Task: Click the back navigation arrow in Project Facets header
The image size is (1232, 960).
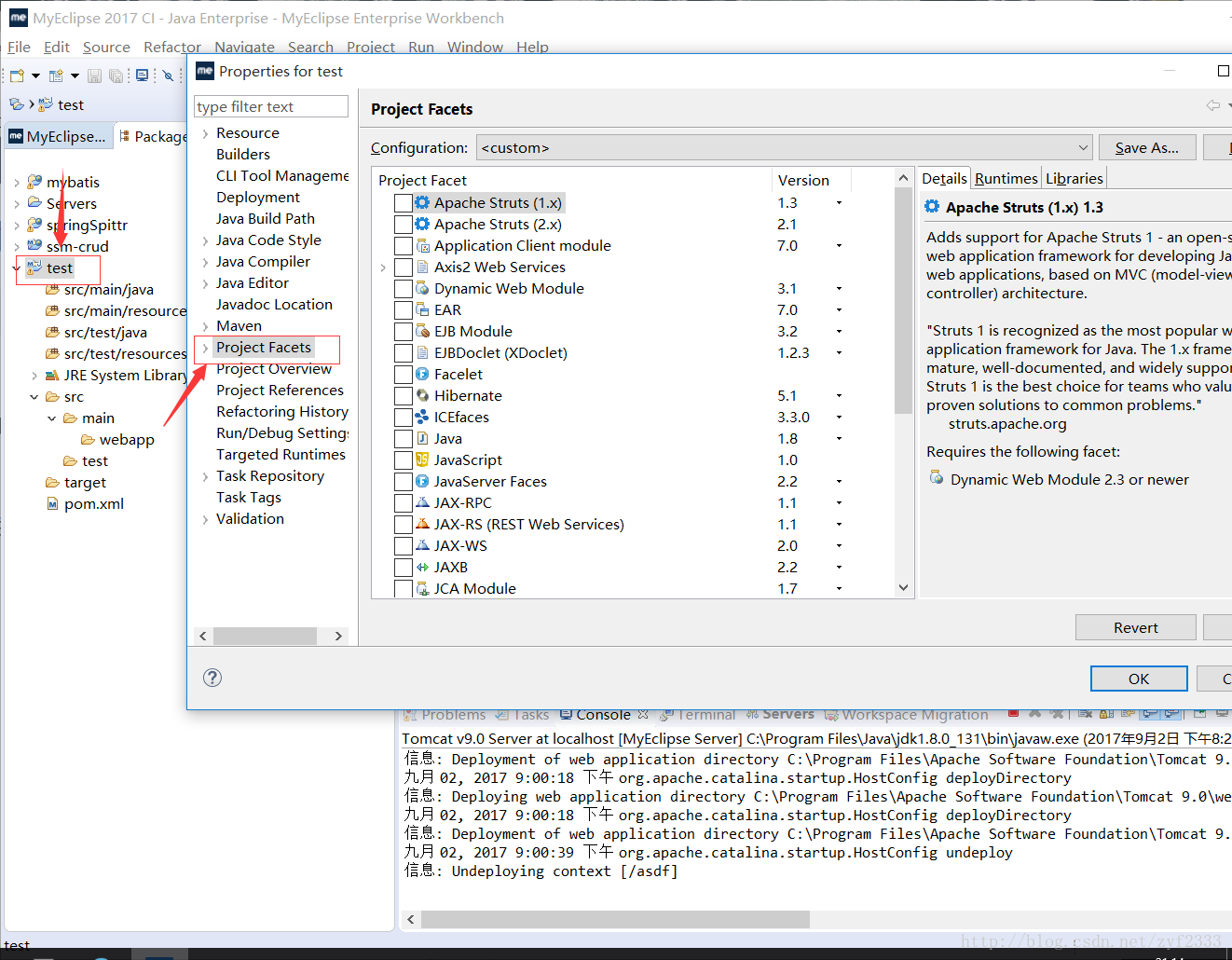Action: [1212, 106]
